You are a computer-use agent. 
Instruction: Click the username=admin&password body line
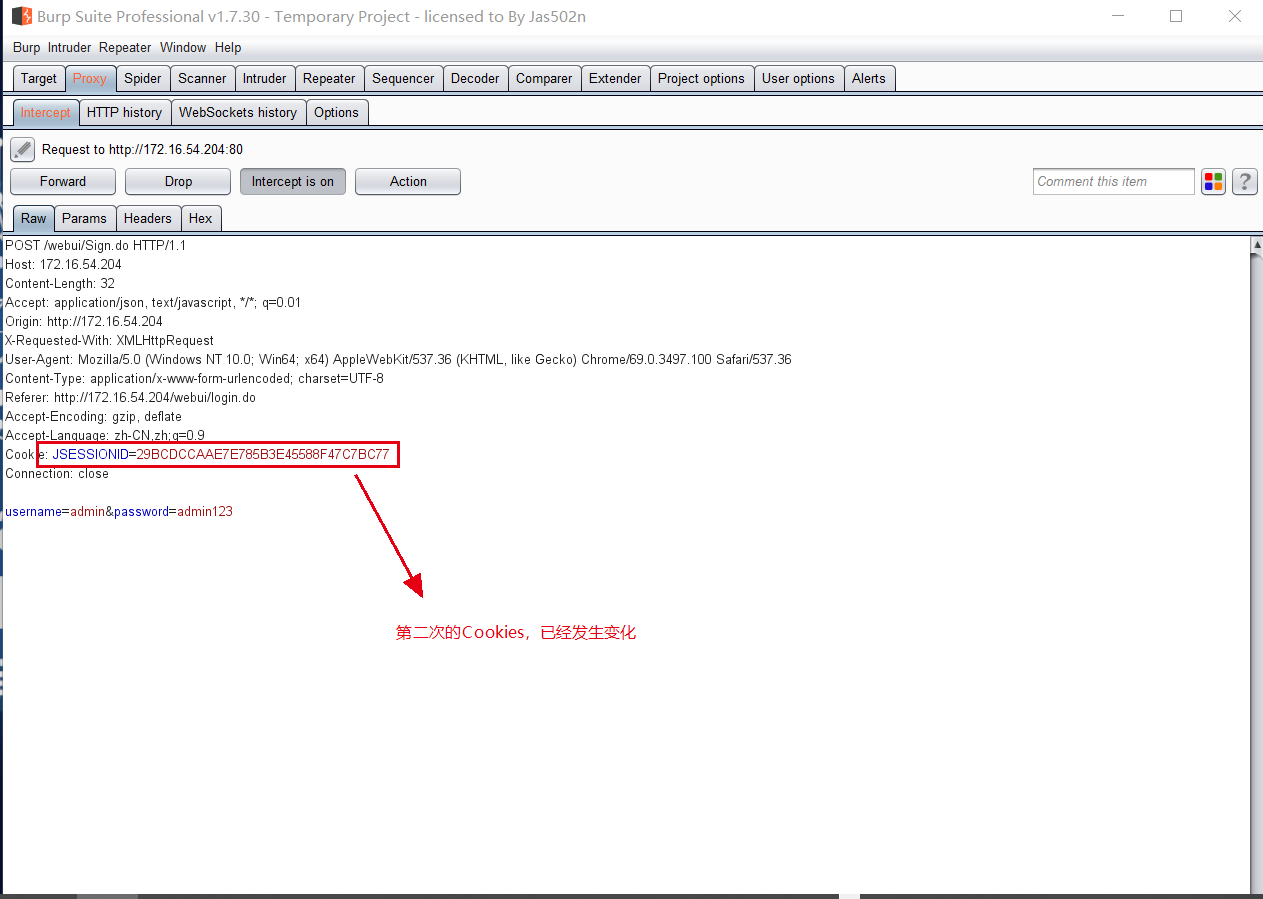tap(119, 511)
